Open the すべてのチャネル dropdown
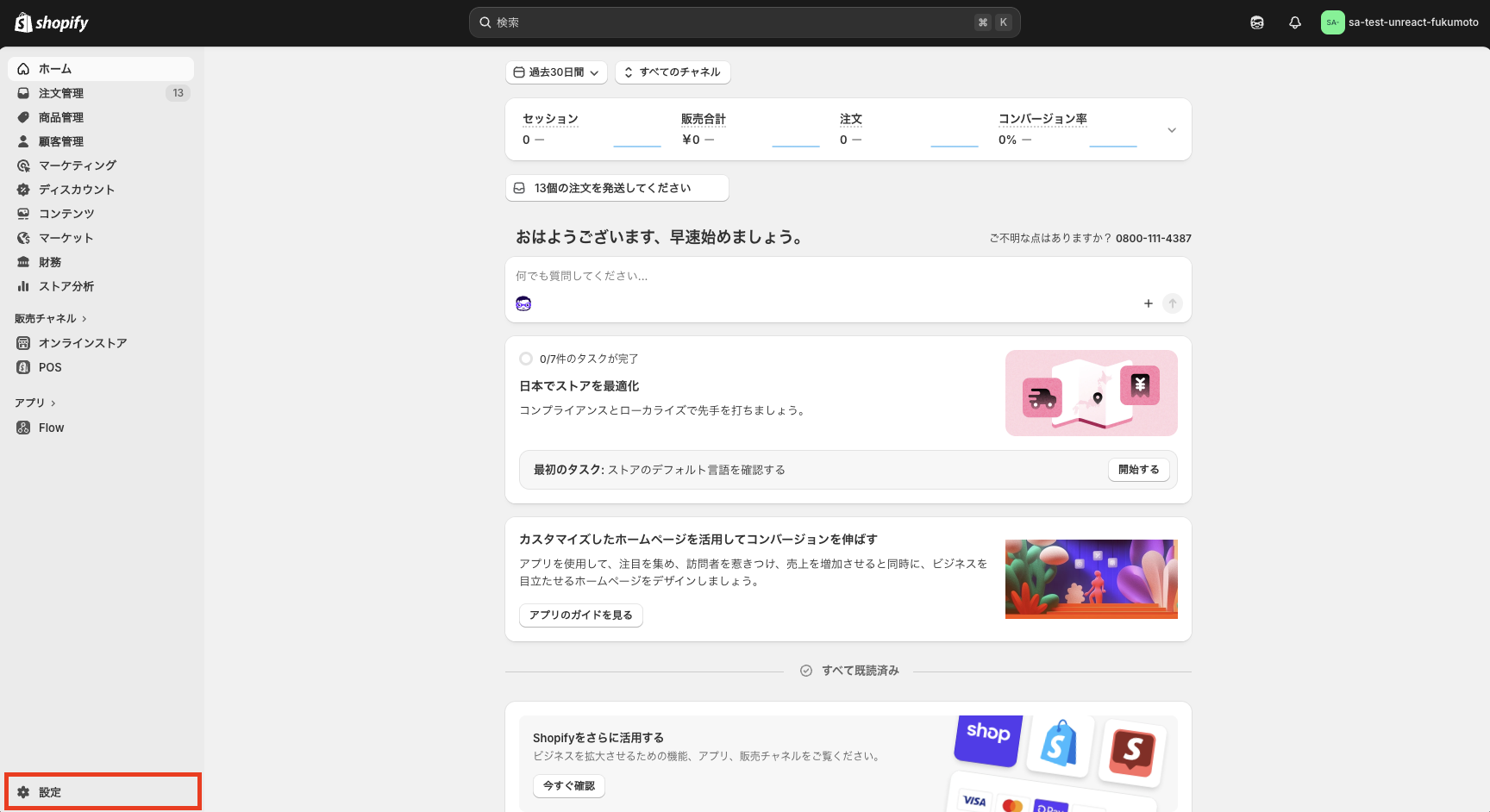Viewport: 1490px width, 812px height. click(673, 72)
